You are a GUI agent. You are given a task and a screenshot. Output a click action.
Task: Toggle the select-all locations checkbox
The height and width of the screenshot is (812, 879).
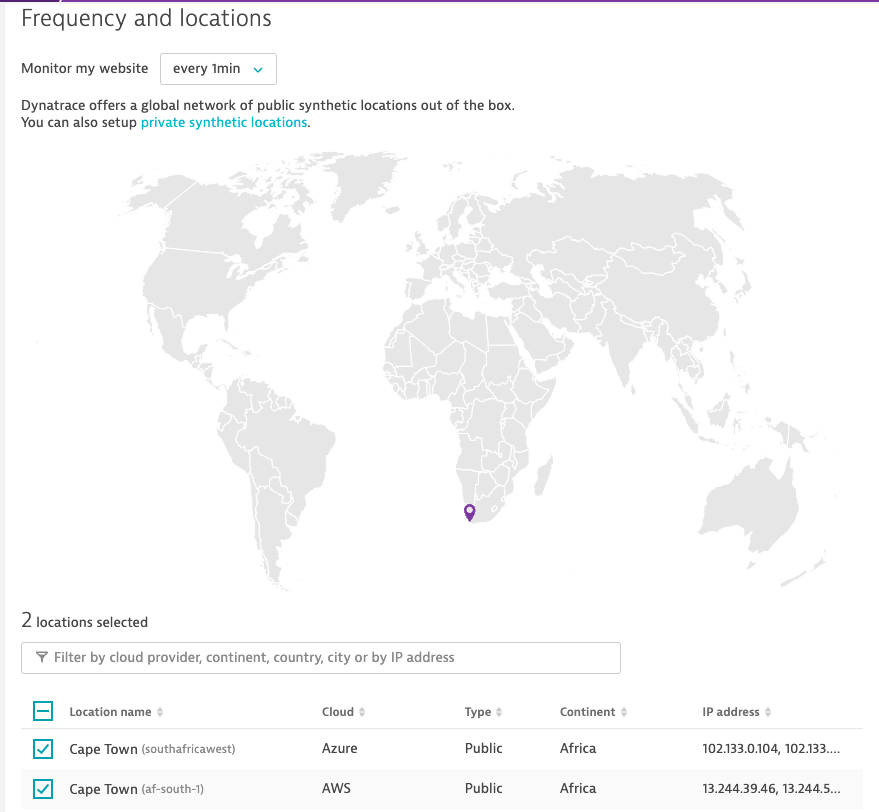click(43, 712)
